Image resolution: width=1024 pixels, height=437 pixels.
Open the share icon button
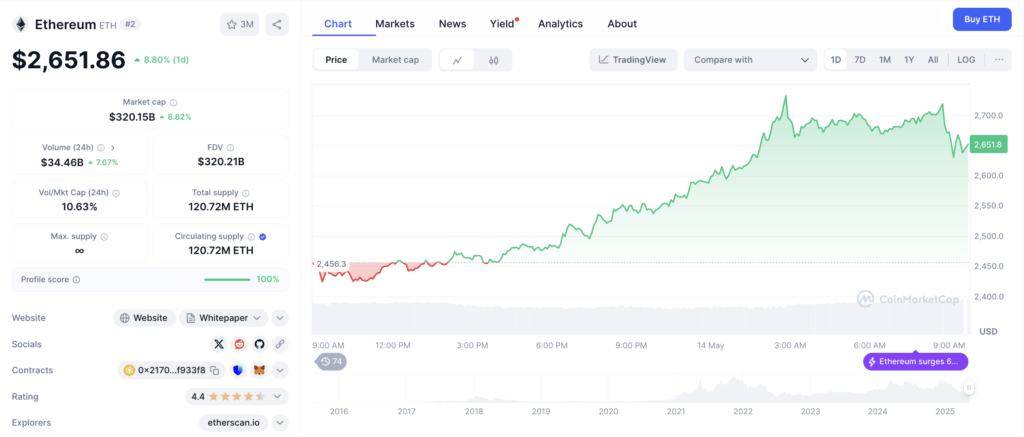[277, 25]
